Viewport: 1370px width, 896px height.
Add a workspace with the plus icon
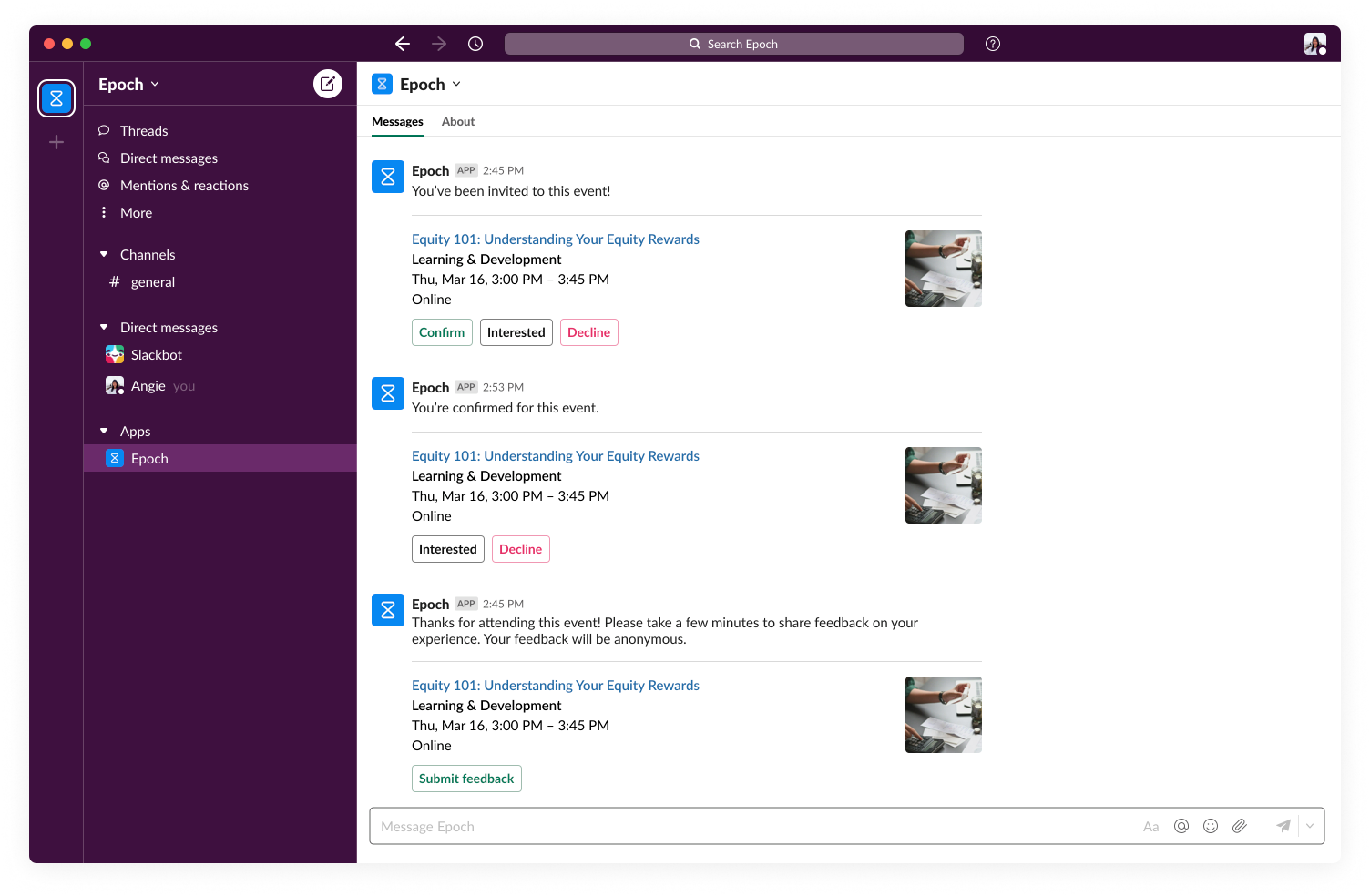(56, 142)
